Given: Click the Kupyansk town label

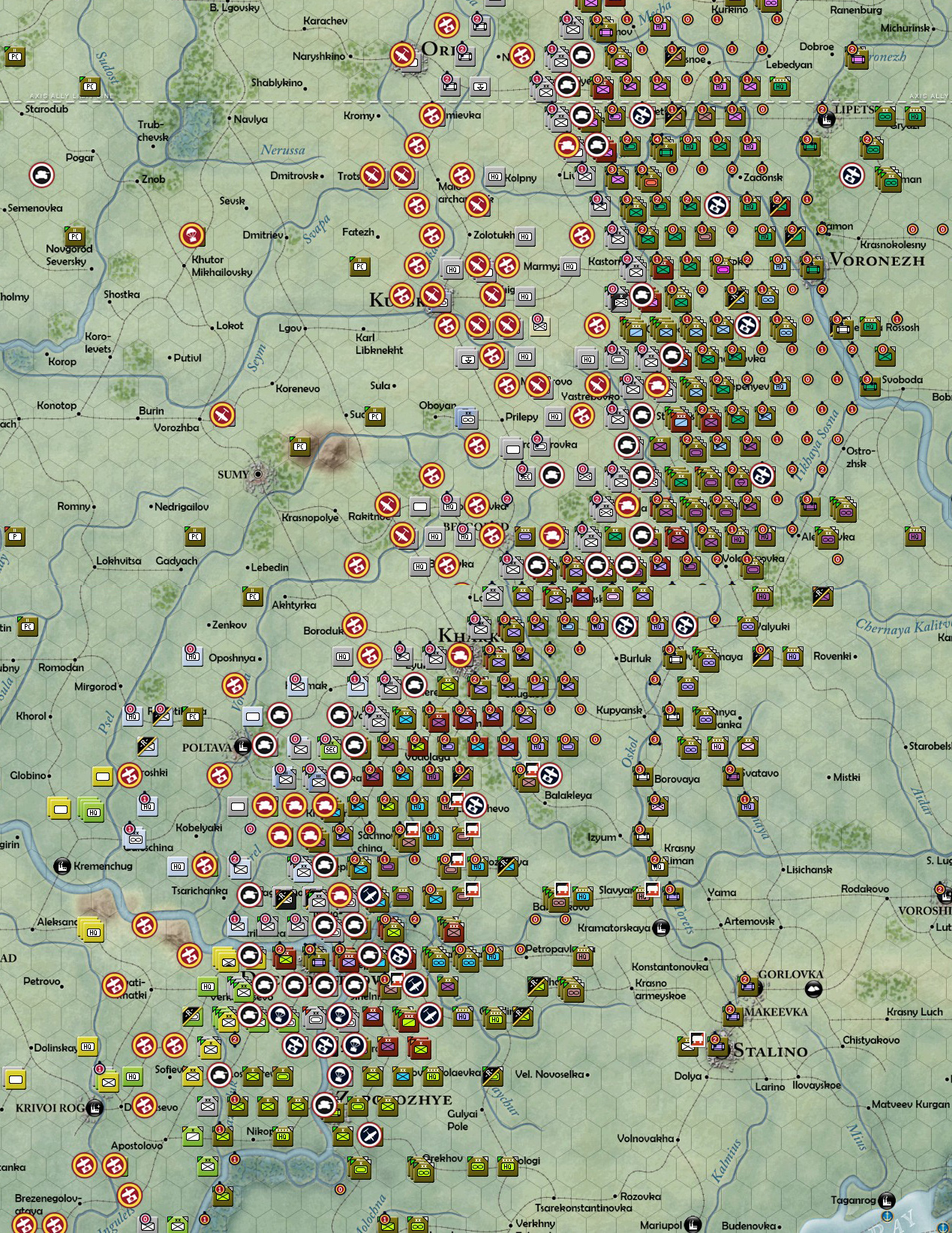Looking at the screenshot, I should pyautogui.click(x=619, y=709).
